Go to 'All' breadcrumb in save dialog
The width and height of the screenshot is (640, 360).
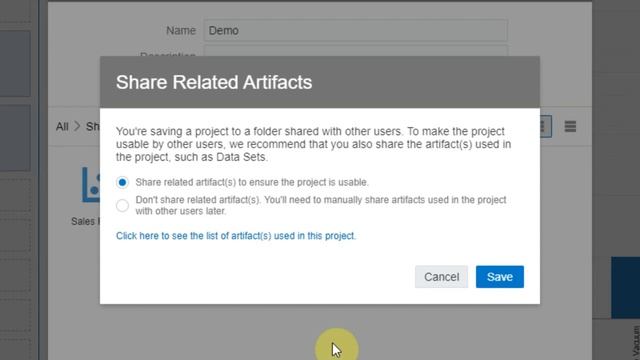[62, 127]
